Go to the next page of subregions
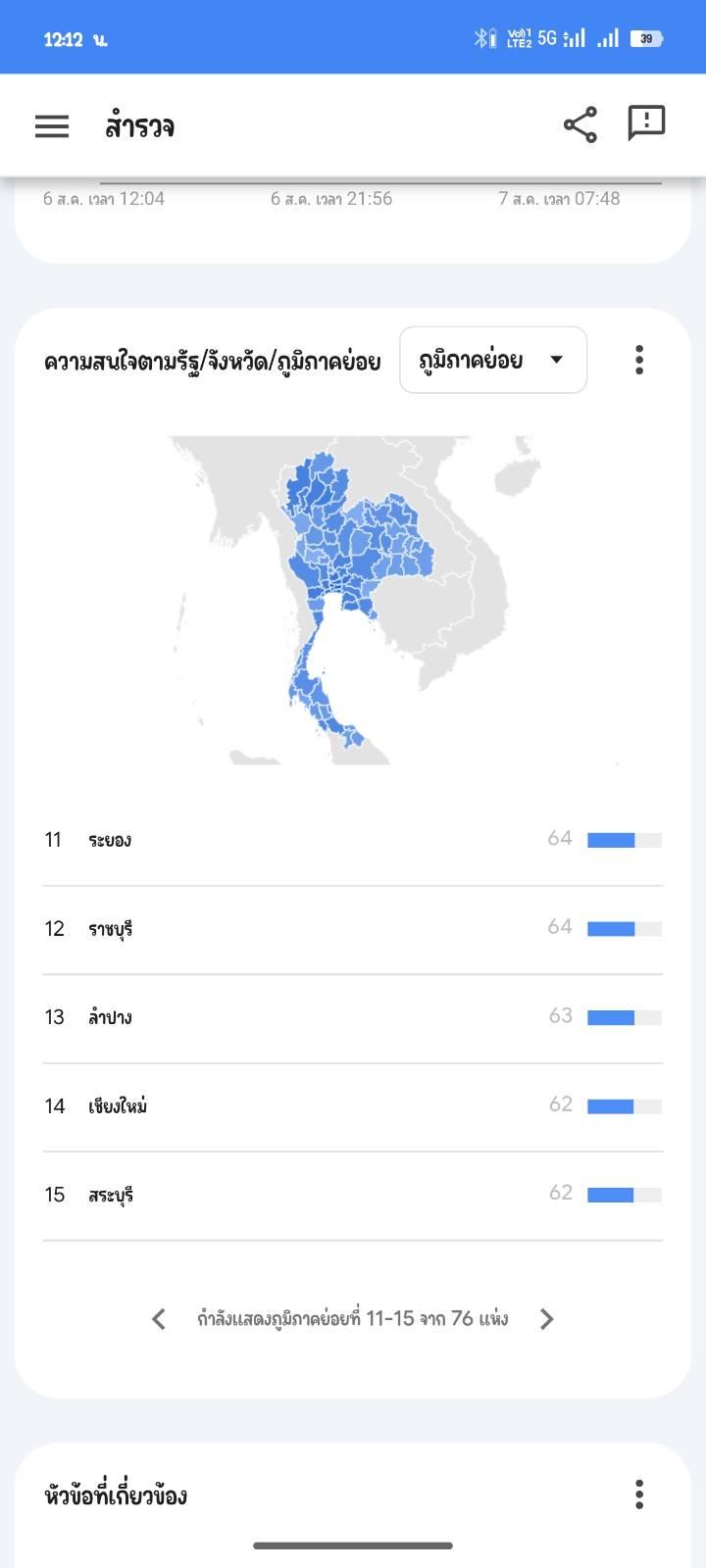The image size is (706, 1568). point(547,1319)
